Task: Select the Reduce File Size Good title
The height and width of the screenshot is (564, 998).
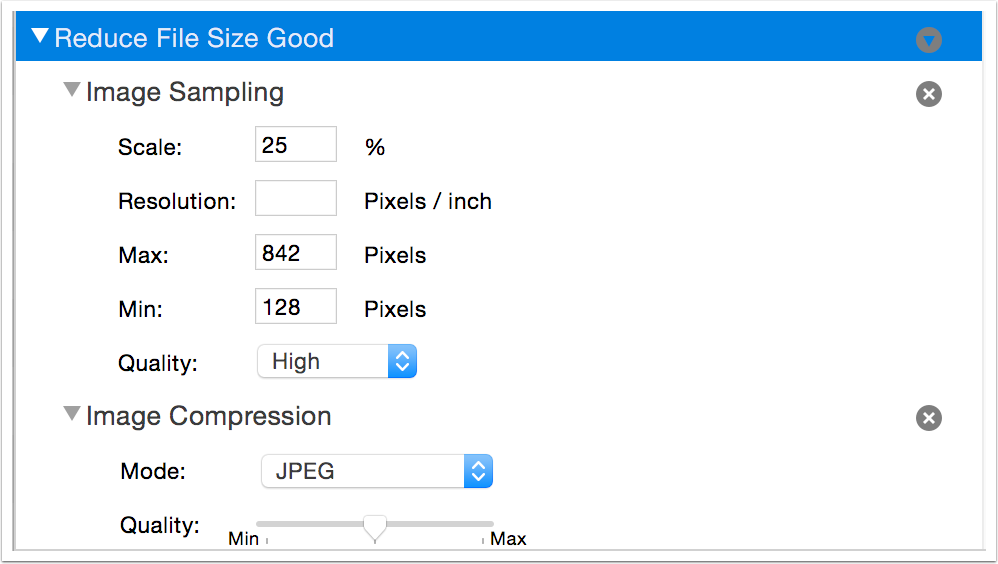Action: click(x=194, y=39)
